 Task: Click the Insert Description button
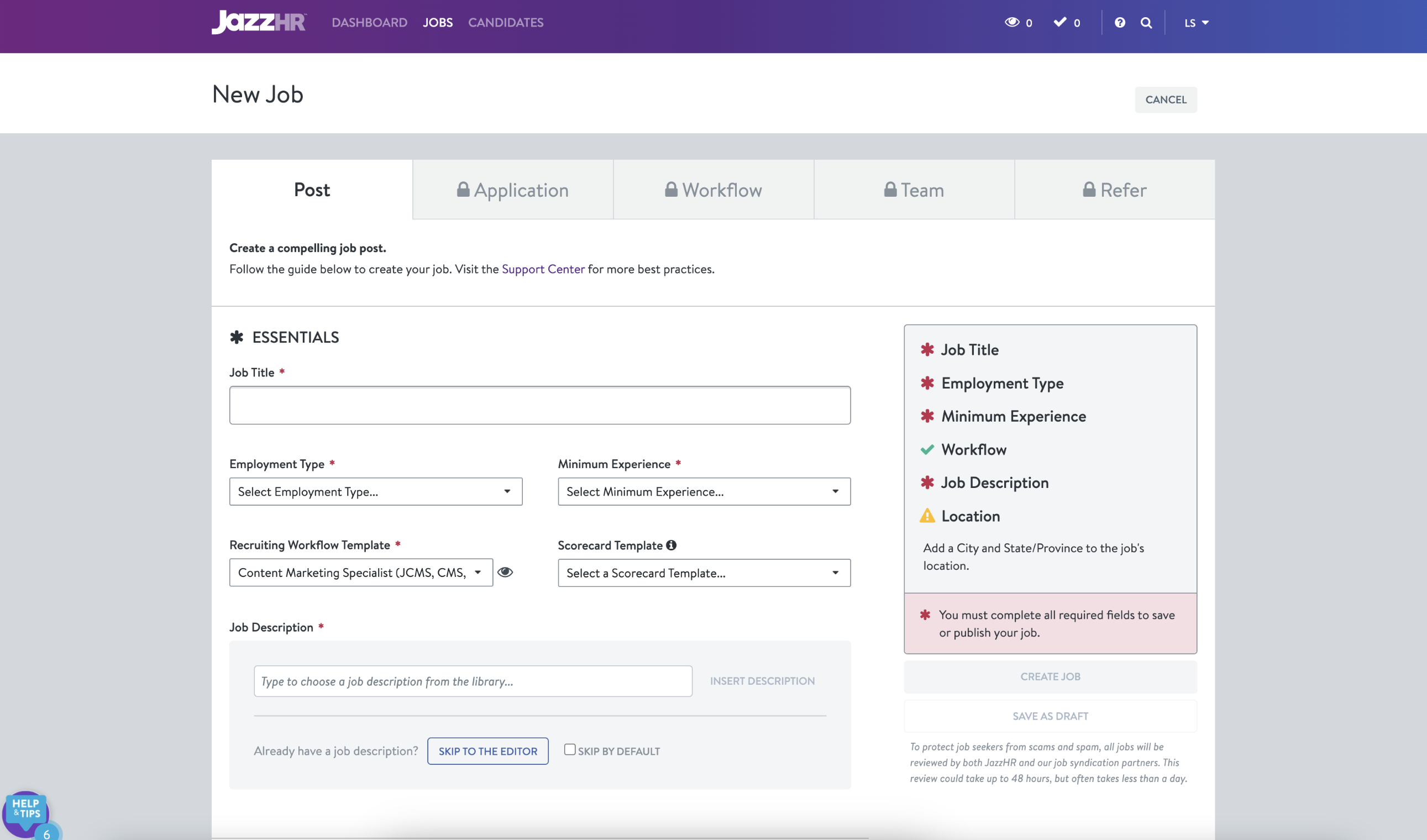762,681
